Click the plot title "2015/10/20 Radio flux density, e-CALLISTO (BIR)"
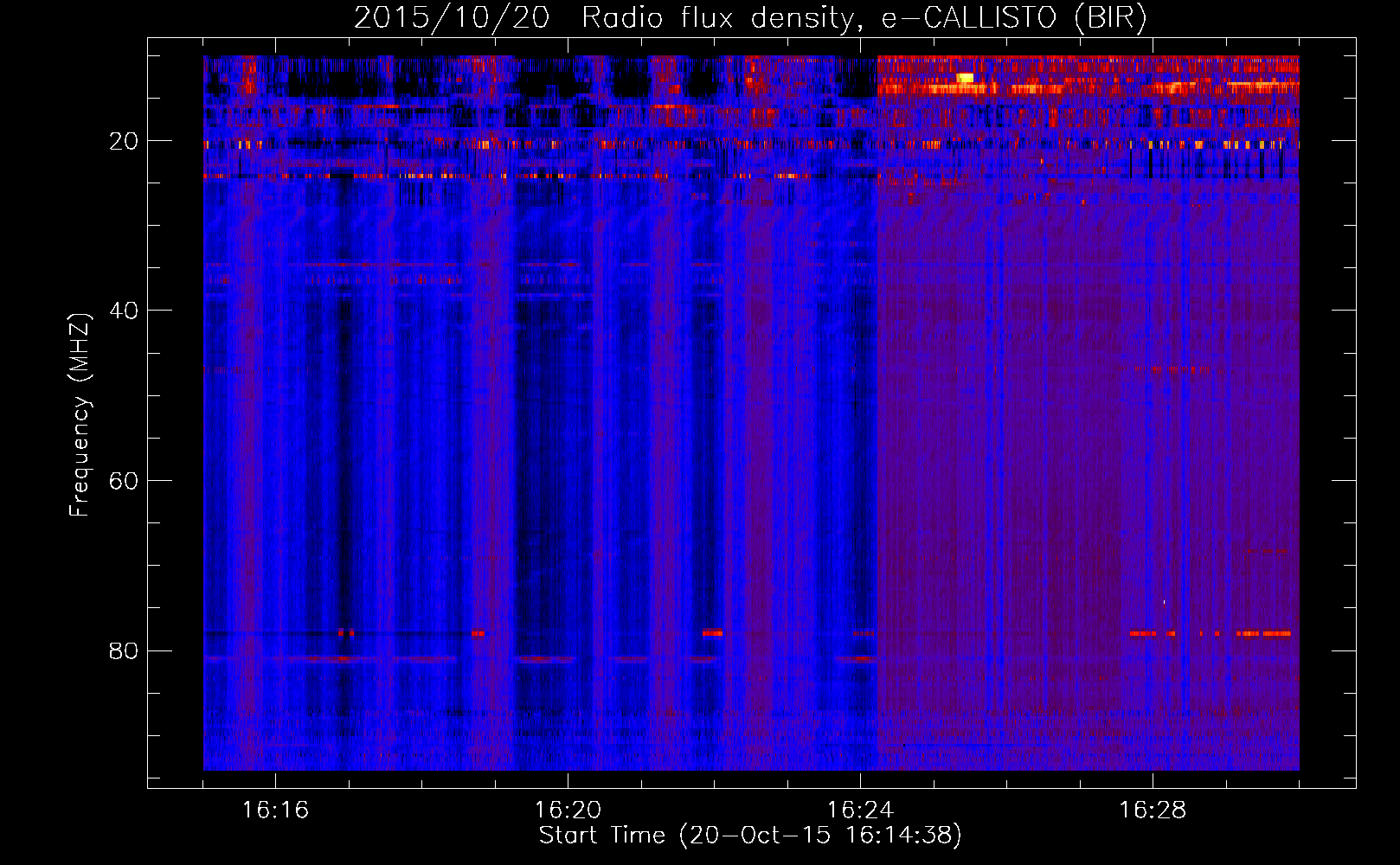Screen dimensions: 1400x865 point(750,18)
